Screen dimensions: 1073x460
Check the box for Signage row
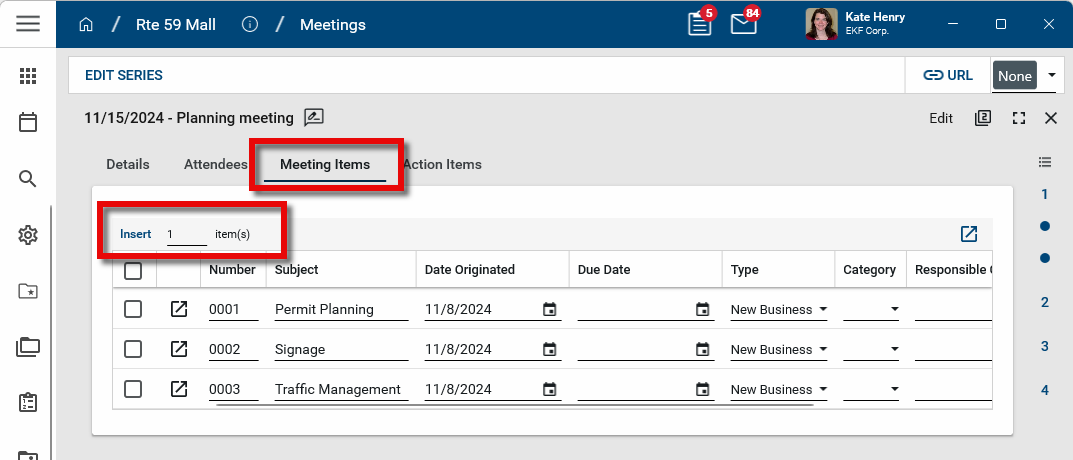coord(133,349)
